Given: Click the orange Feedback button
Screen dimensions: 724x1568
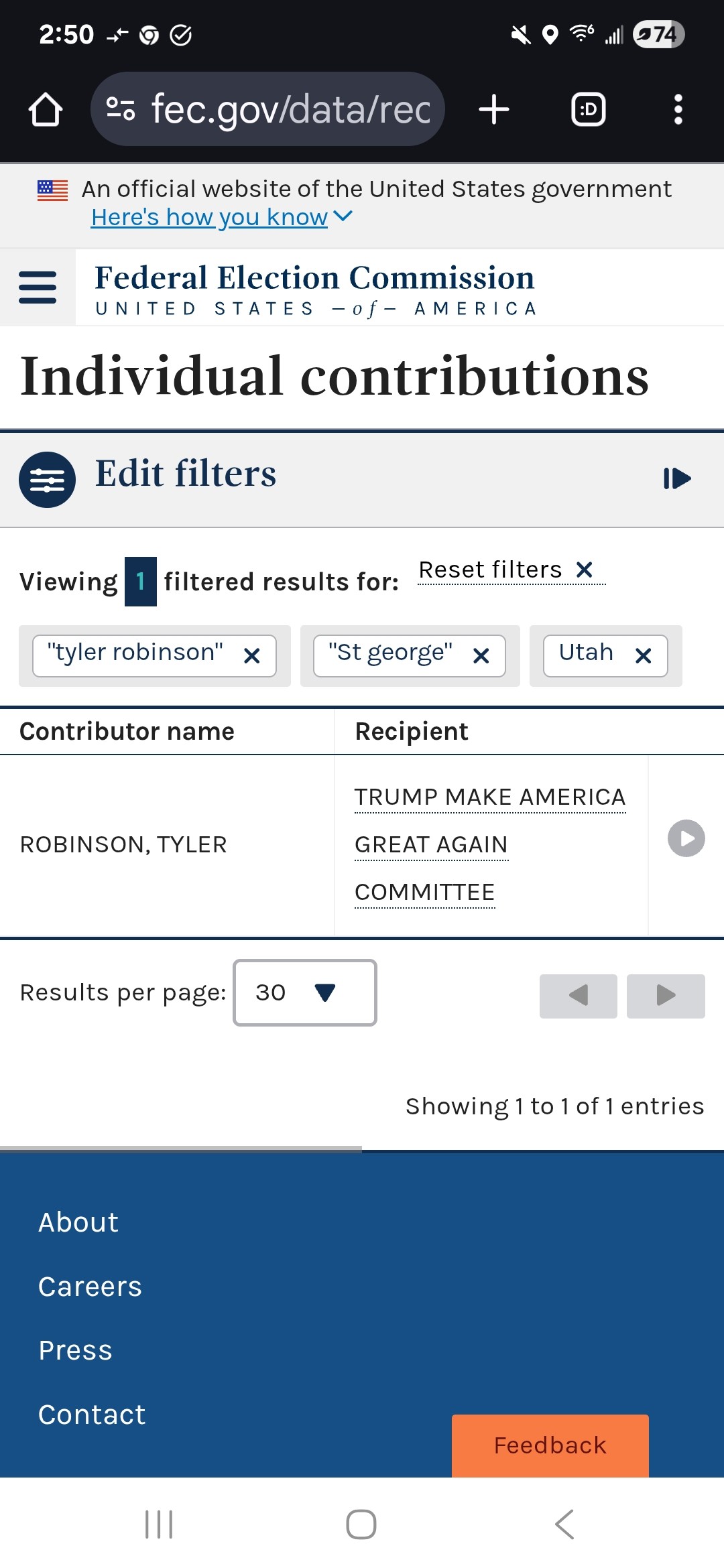Looking at the screenshot, I should click(x=550, y=1445).
